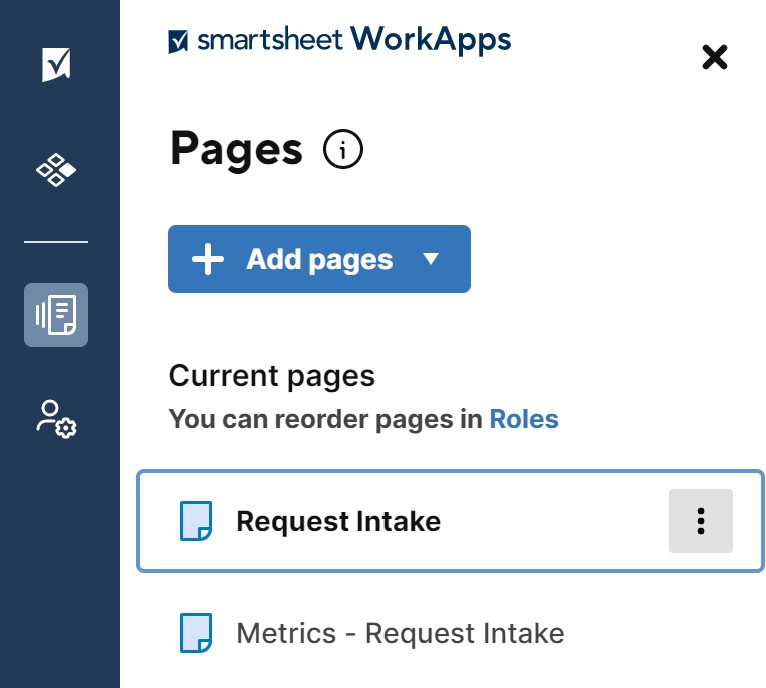Click the plus icon in Add pages
766x688 pixels.
(x=208, y=259)
